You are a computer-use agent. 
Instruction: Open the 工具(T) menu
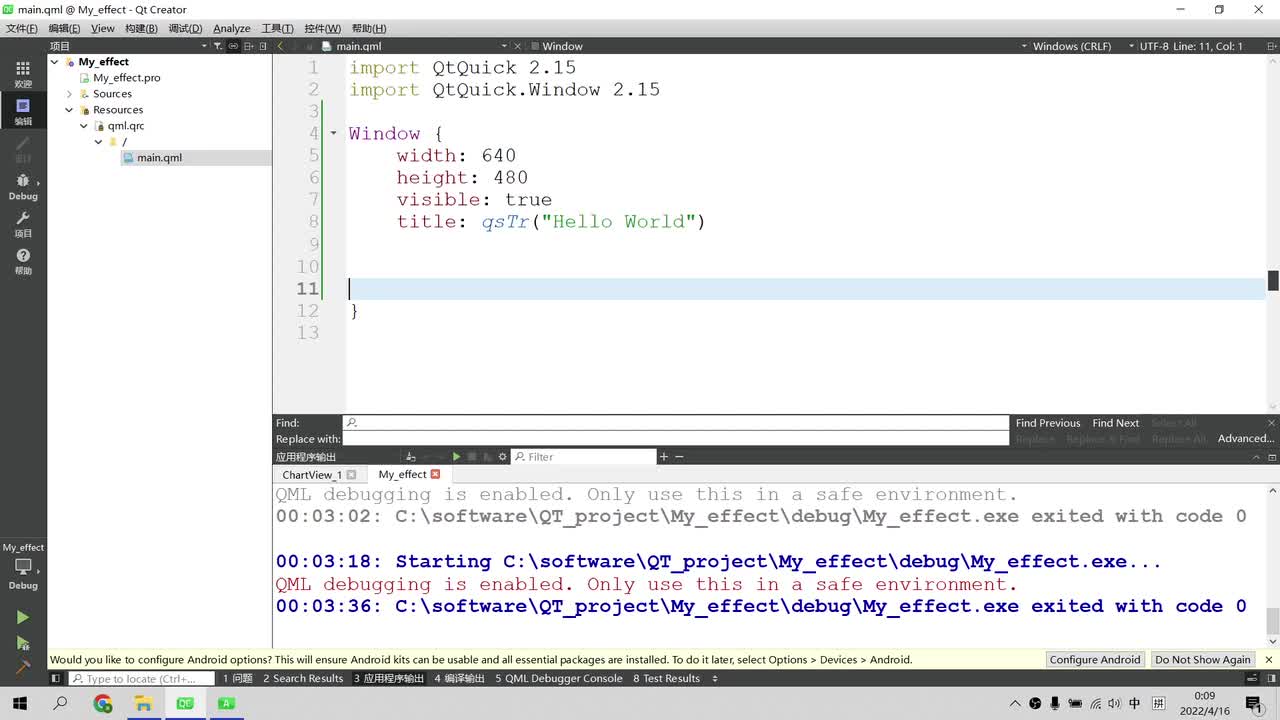277,28
